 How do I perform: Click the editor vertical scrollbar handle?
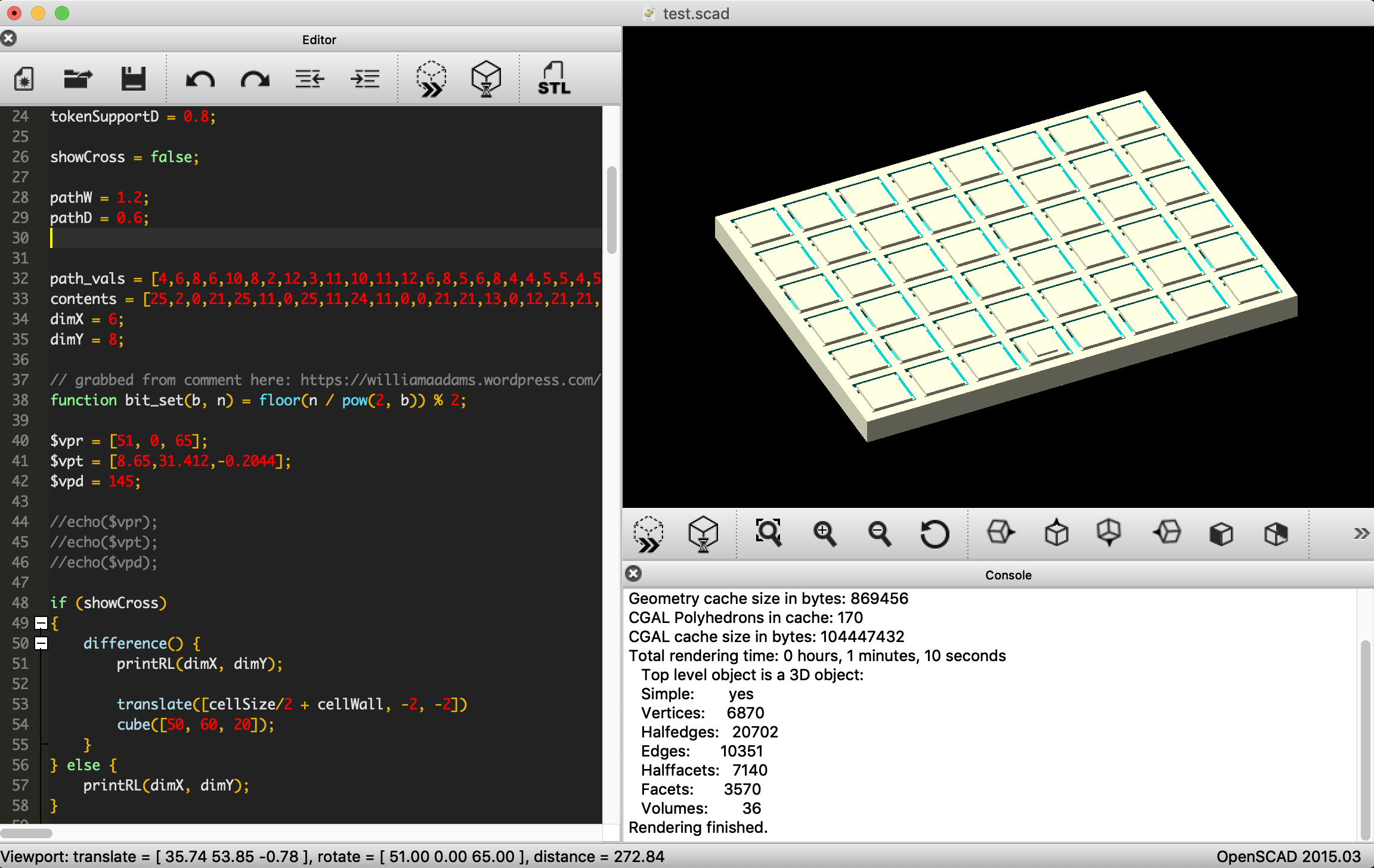[611, 210]
